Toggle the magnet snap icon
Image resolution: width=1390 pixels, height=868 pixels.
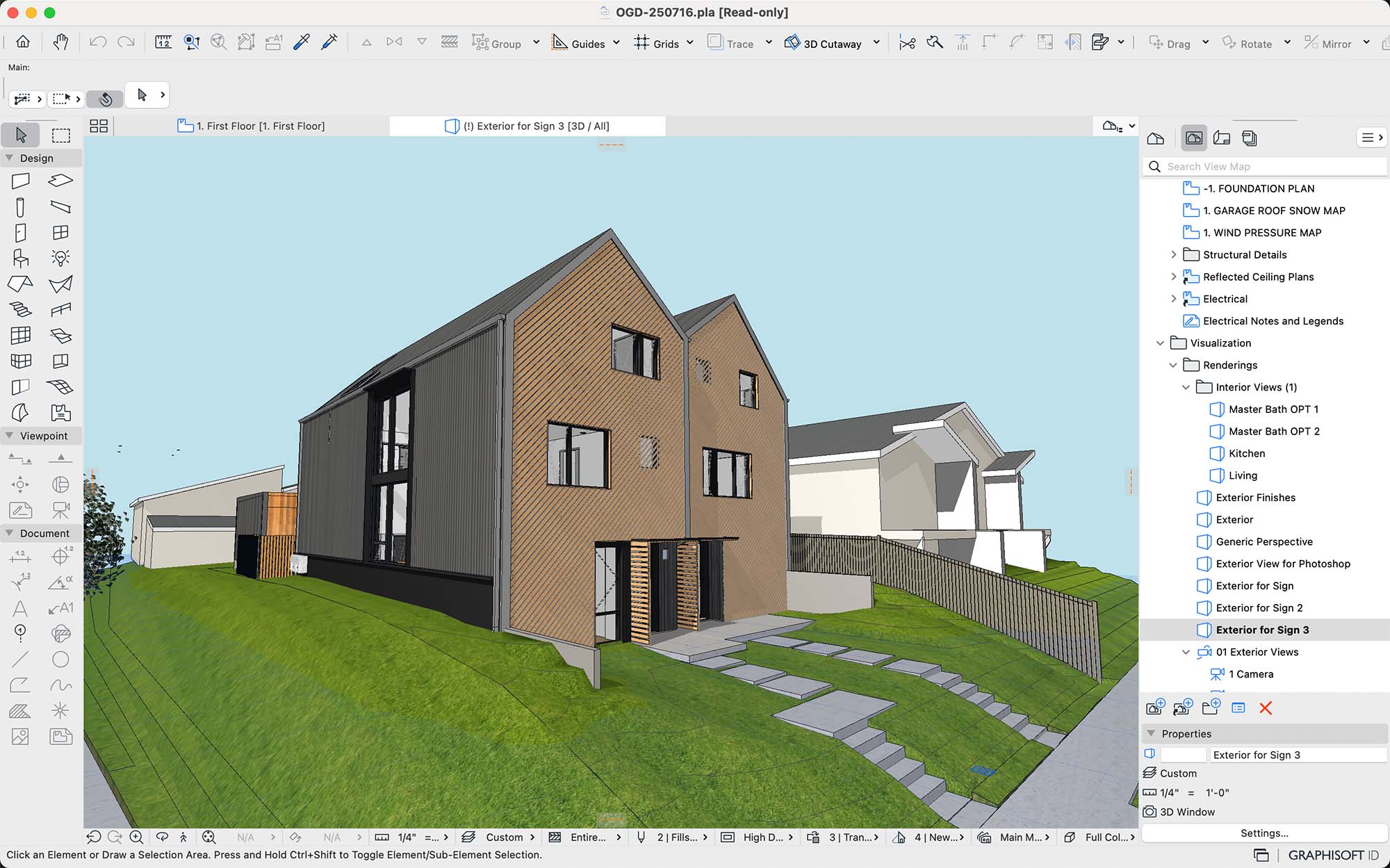[105, 99]
